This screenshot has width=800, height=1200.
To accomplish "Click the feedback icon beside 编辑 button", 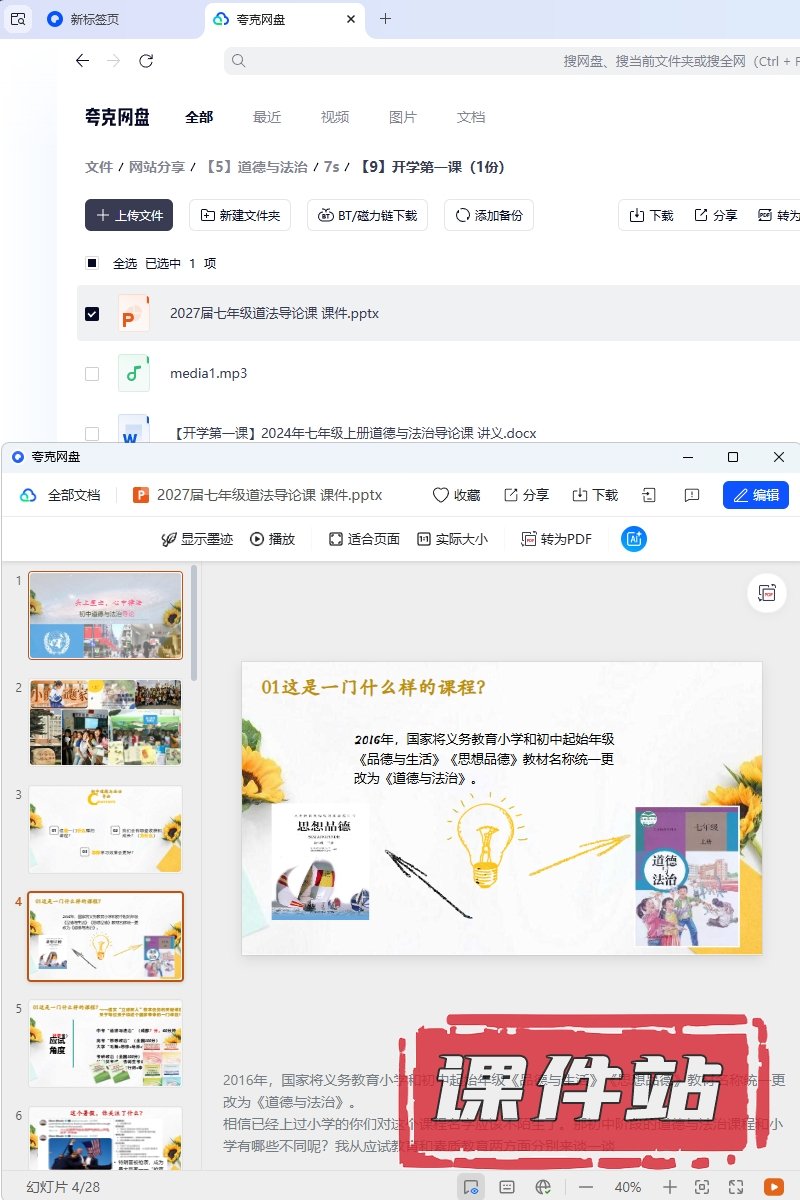I will [691, 495].
